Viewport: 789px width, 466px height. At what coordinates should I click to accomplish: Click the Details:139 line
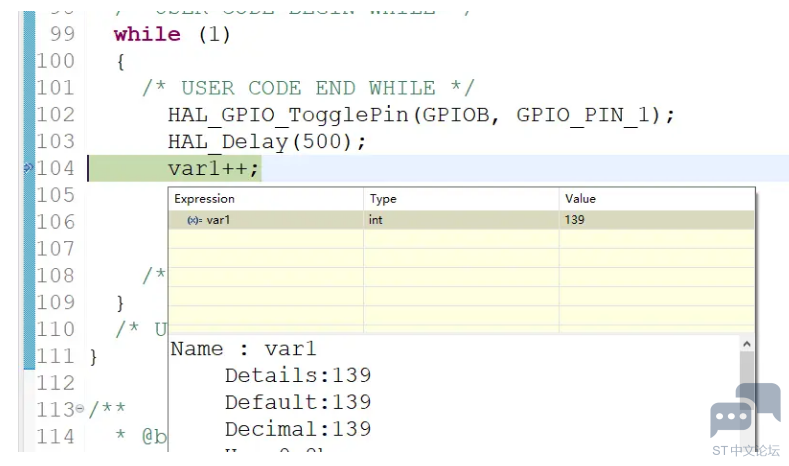[x=298, y=375]
